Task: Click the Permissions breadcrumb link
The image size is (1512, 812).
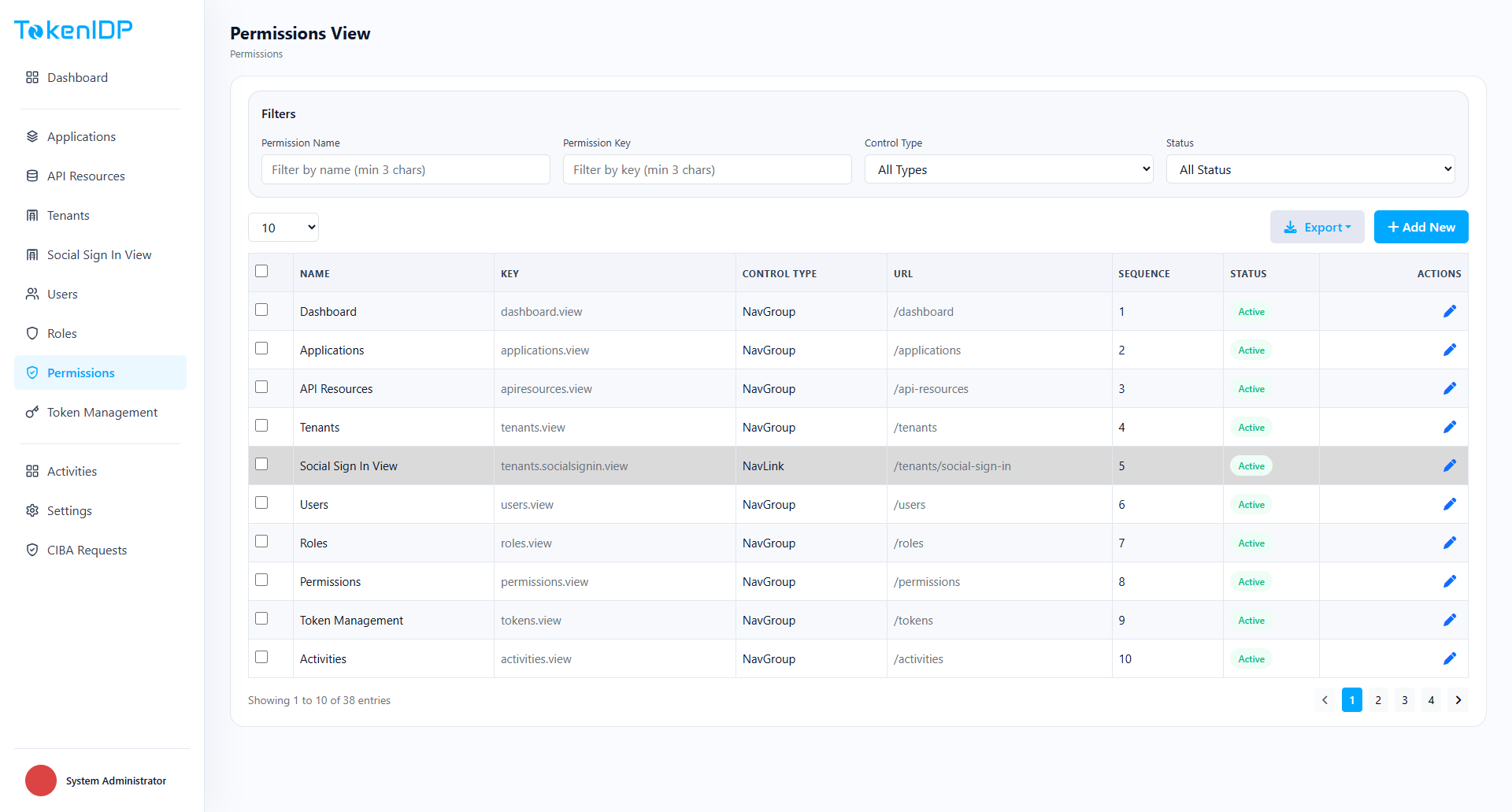Action: pos(256,54)
